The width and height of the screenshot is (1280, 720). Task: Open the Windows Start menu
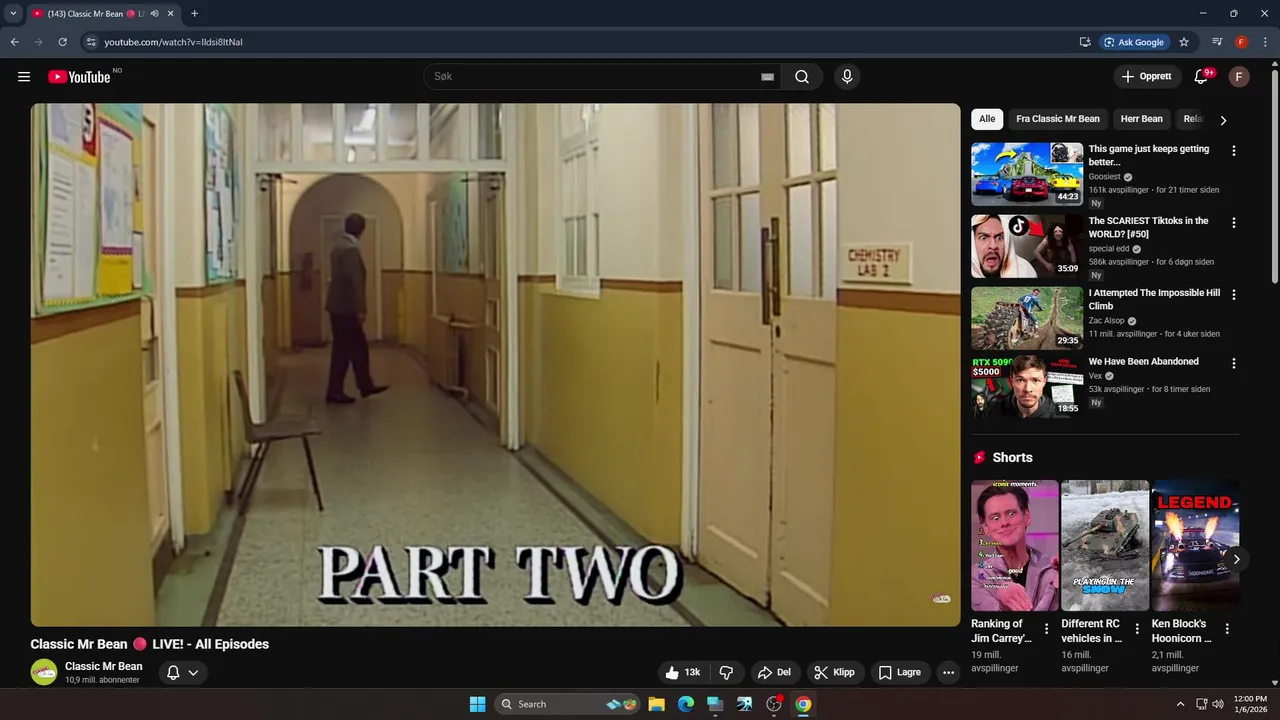pyautogui.click(x=478, y=704)
